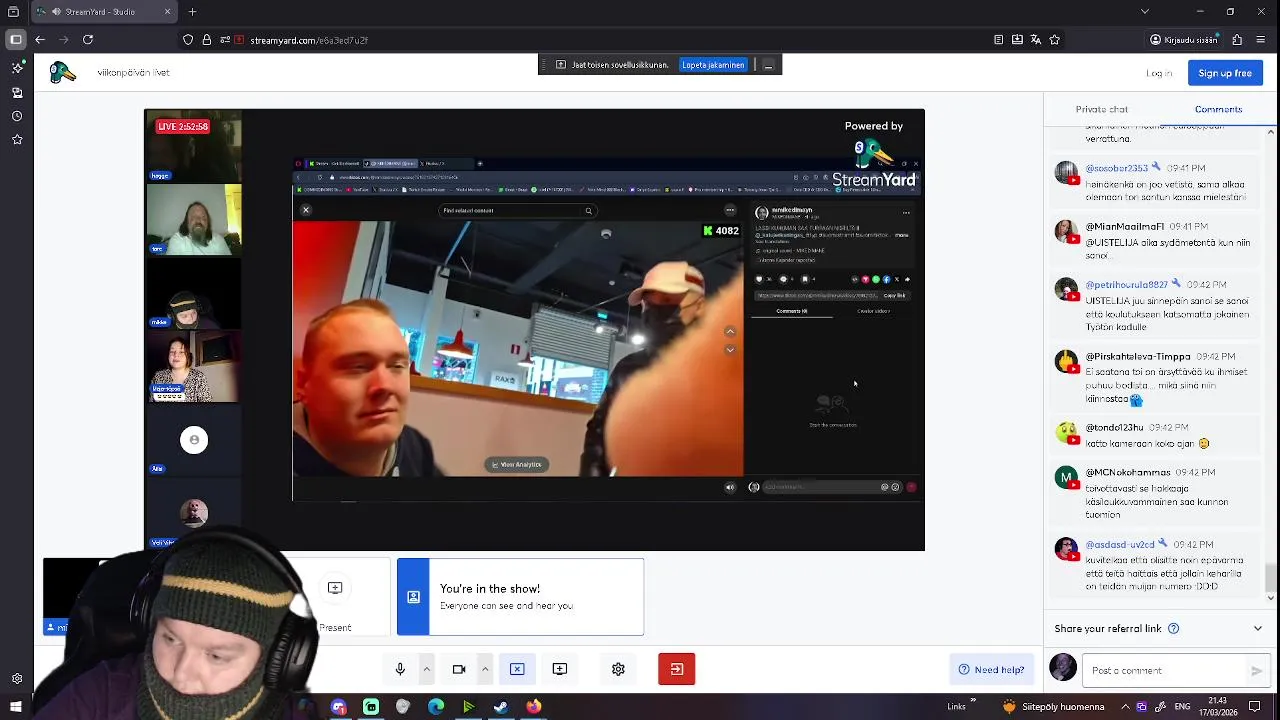Click the Present slot in backstage

pyautogui.click(x=335, y=597)
